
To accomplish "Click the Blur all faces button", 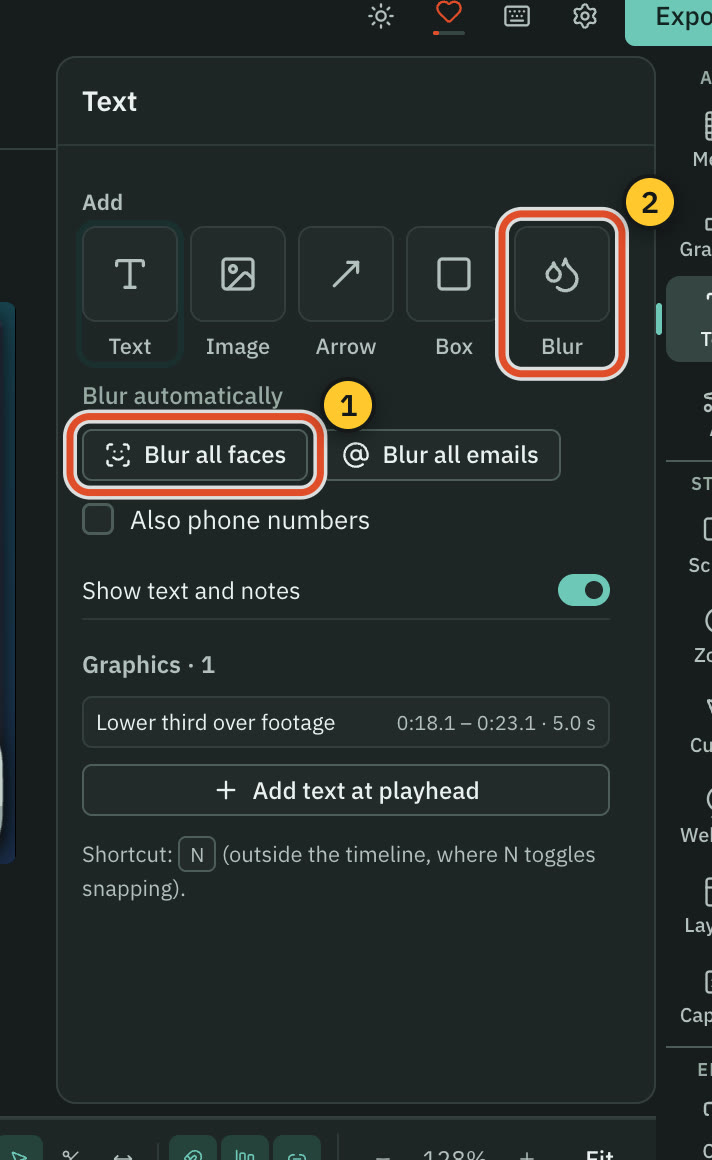I will (x=195, y=455).
